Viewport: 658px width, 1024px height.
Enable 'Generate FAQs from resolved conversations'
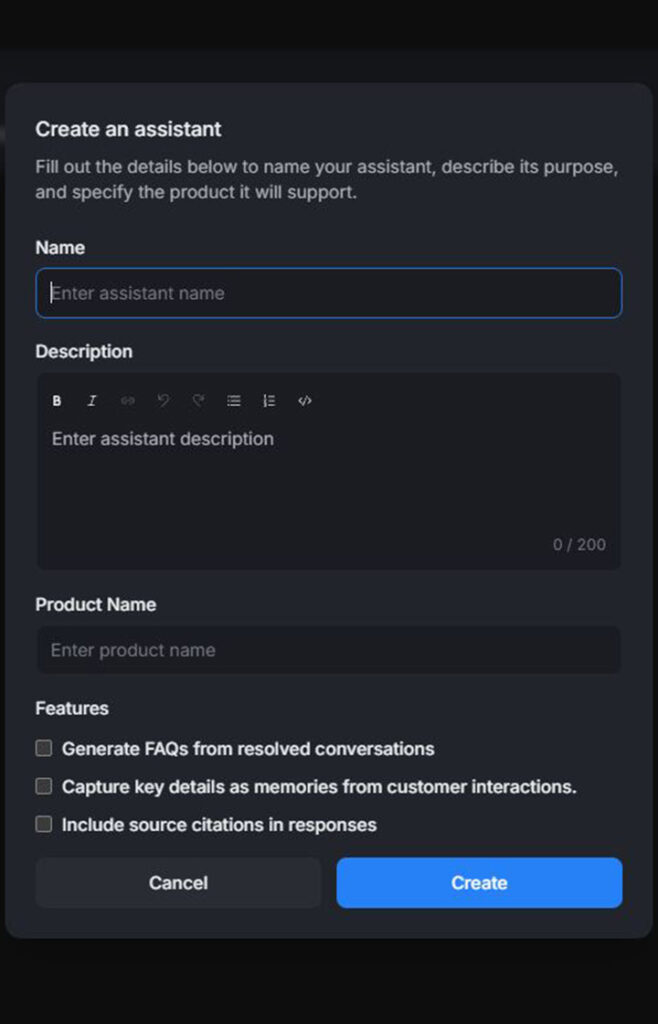pyautogui.click(x=43, y=747)
